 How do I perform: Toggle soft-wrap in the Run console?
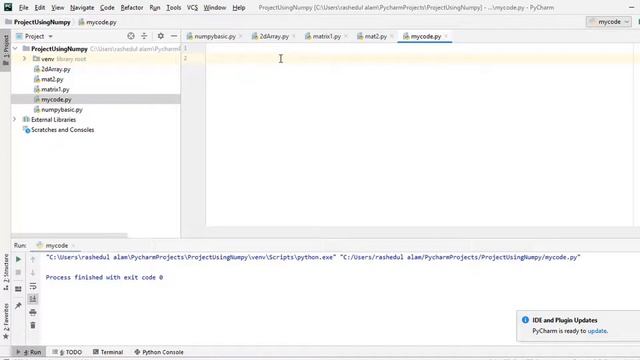[x=33, y=286]
